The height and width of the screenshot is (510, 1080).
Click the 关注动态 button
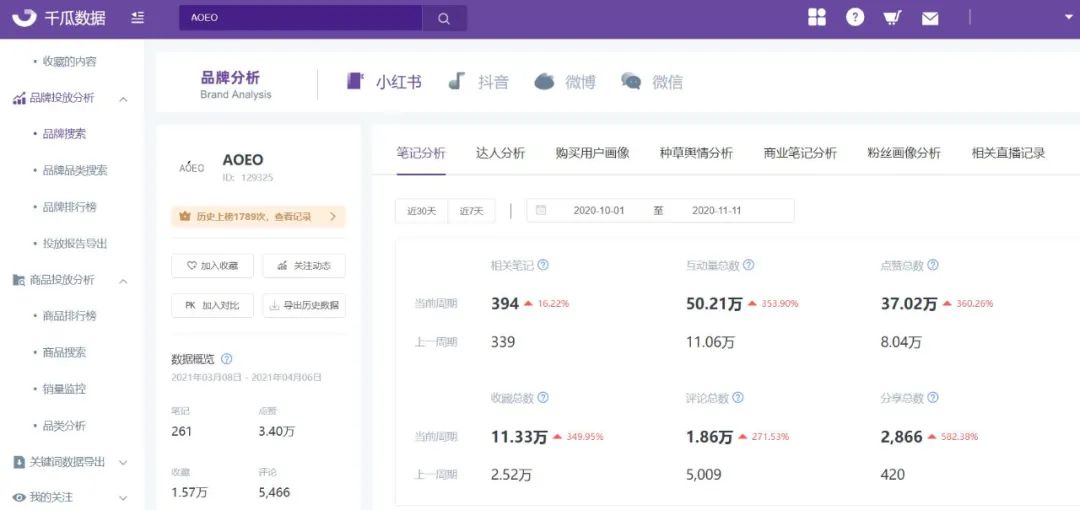tap(304, 265)
